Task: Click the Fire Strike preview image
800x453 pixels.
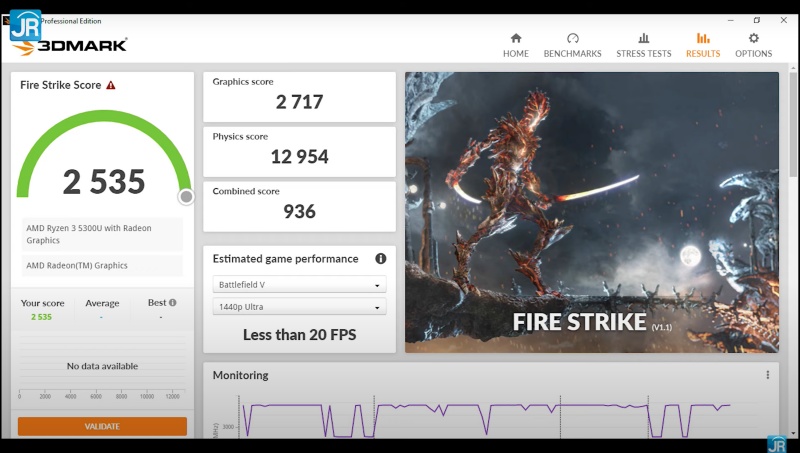Action: click(592, 212)
